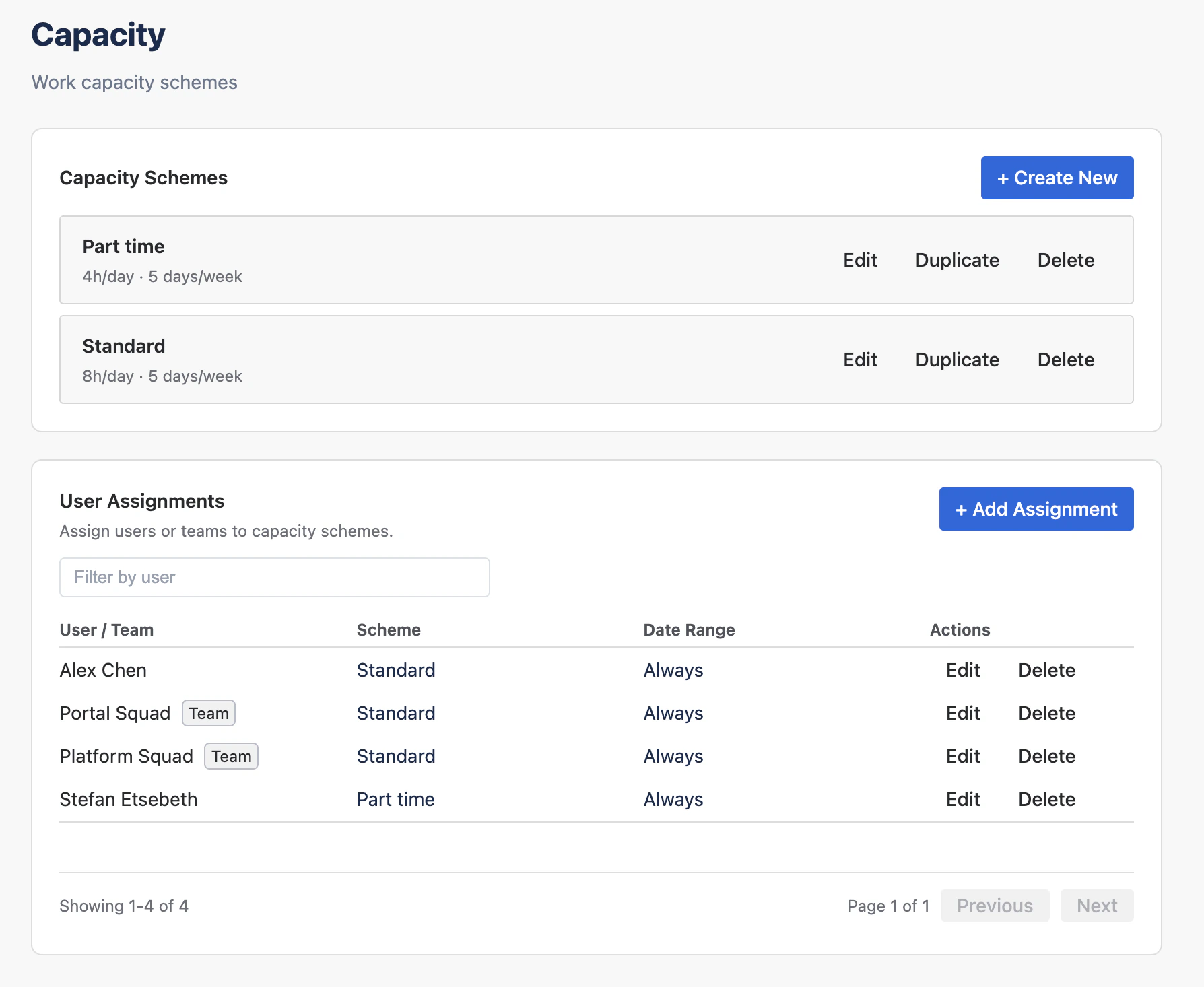Select the Part time scheme title
The image size is (1204, 987).
point(123,246)
